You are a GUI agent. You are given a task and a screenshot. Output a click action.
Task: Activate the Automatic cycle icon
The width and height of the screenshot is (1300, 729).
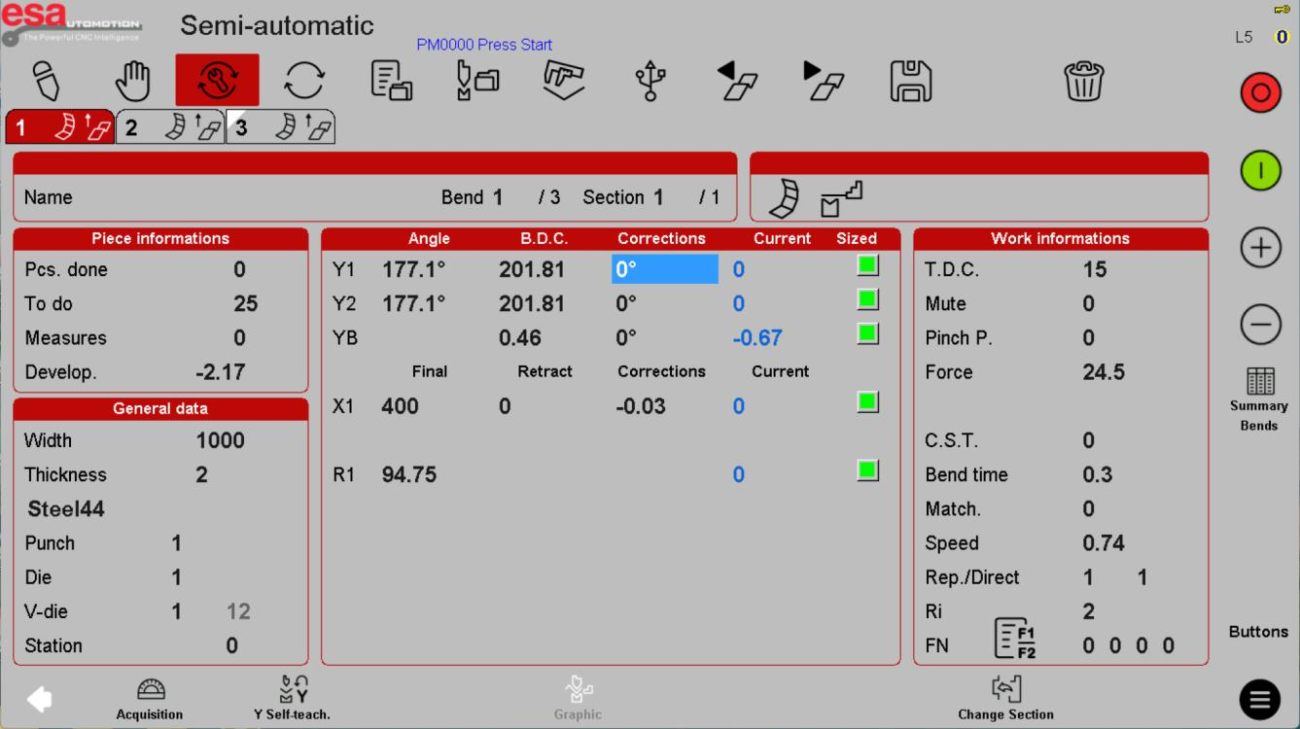(304, 80)
